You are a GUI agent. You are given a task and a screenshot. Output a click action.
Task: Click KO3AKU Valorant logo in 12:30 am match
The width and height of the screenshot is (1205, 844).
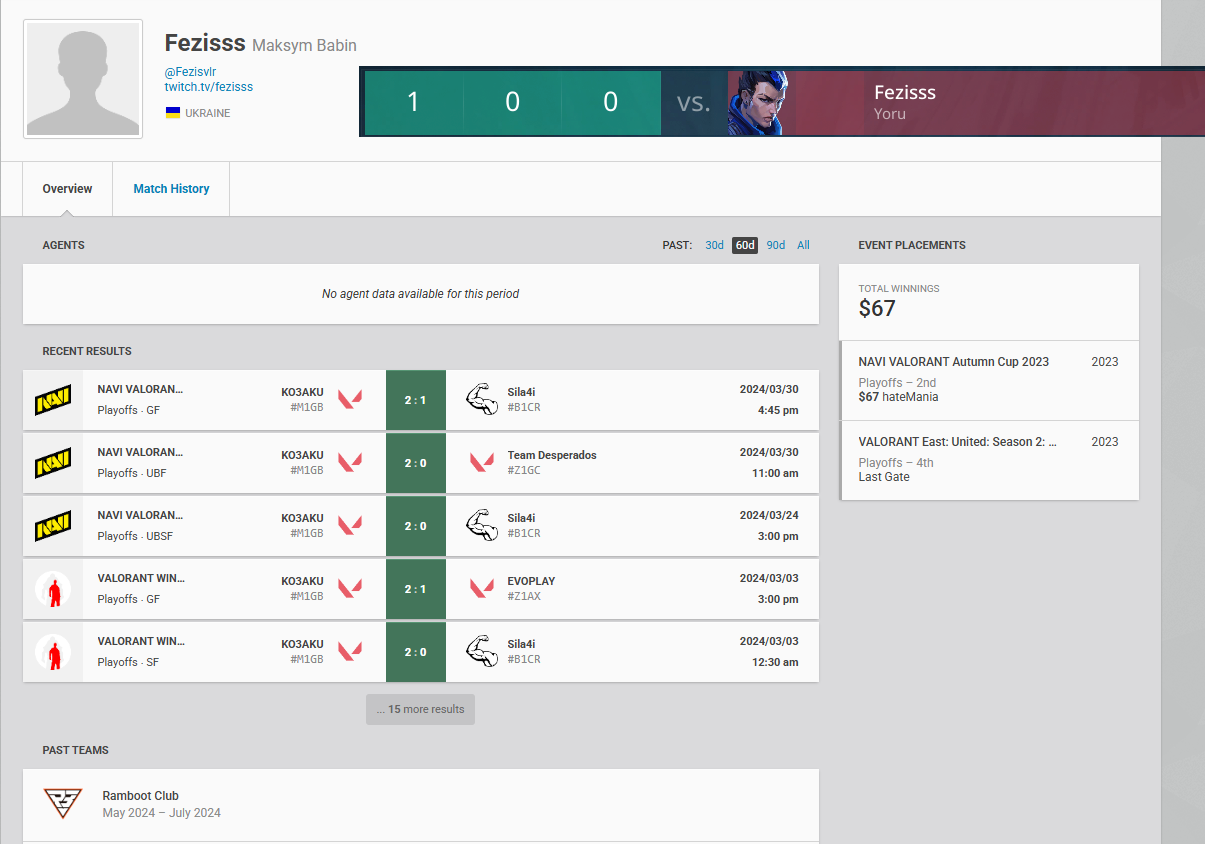point(350,652)
